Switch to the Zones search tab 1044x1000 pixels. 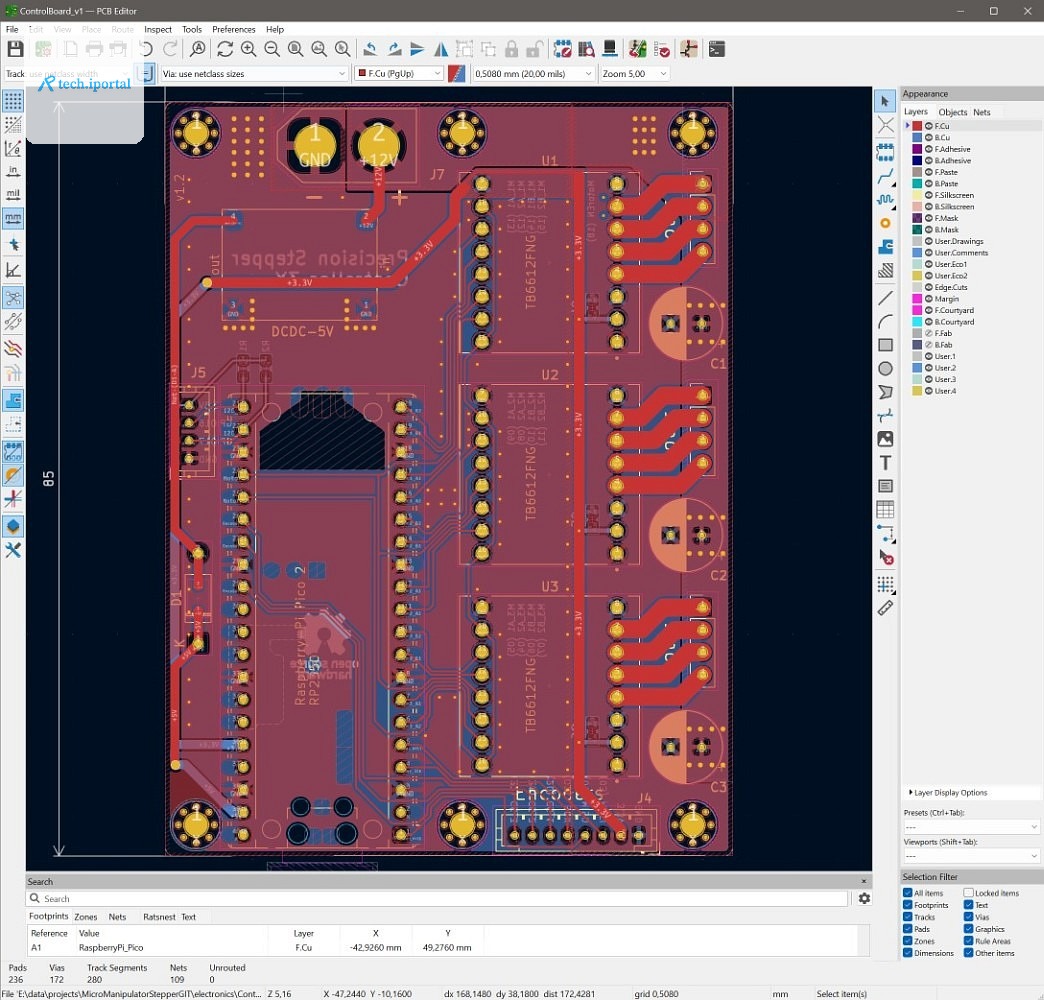pyautogui.click(x=86, y=917)
